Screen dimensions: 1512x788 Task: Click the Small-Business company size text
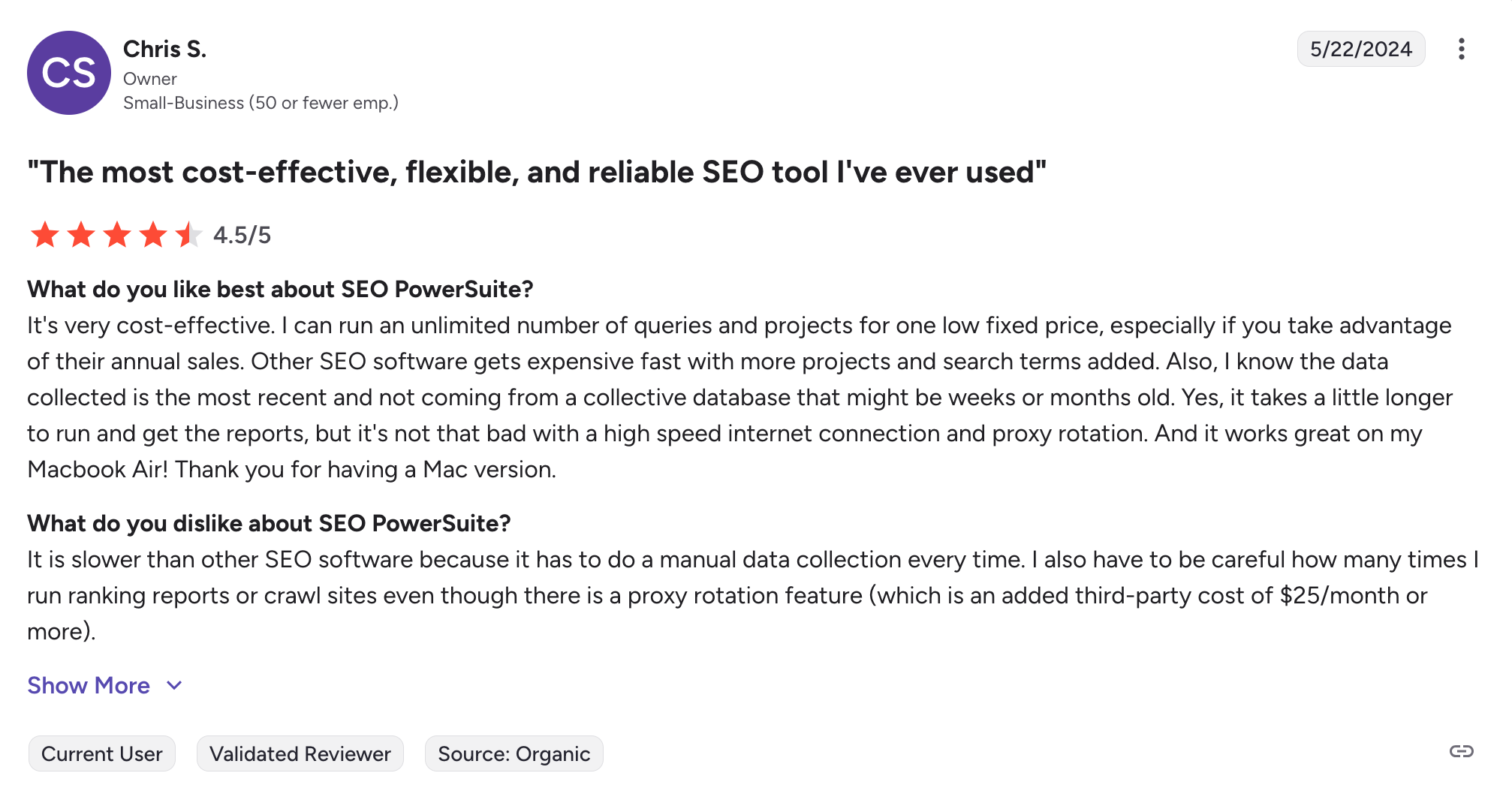(x=261, y=103)
